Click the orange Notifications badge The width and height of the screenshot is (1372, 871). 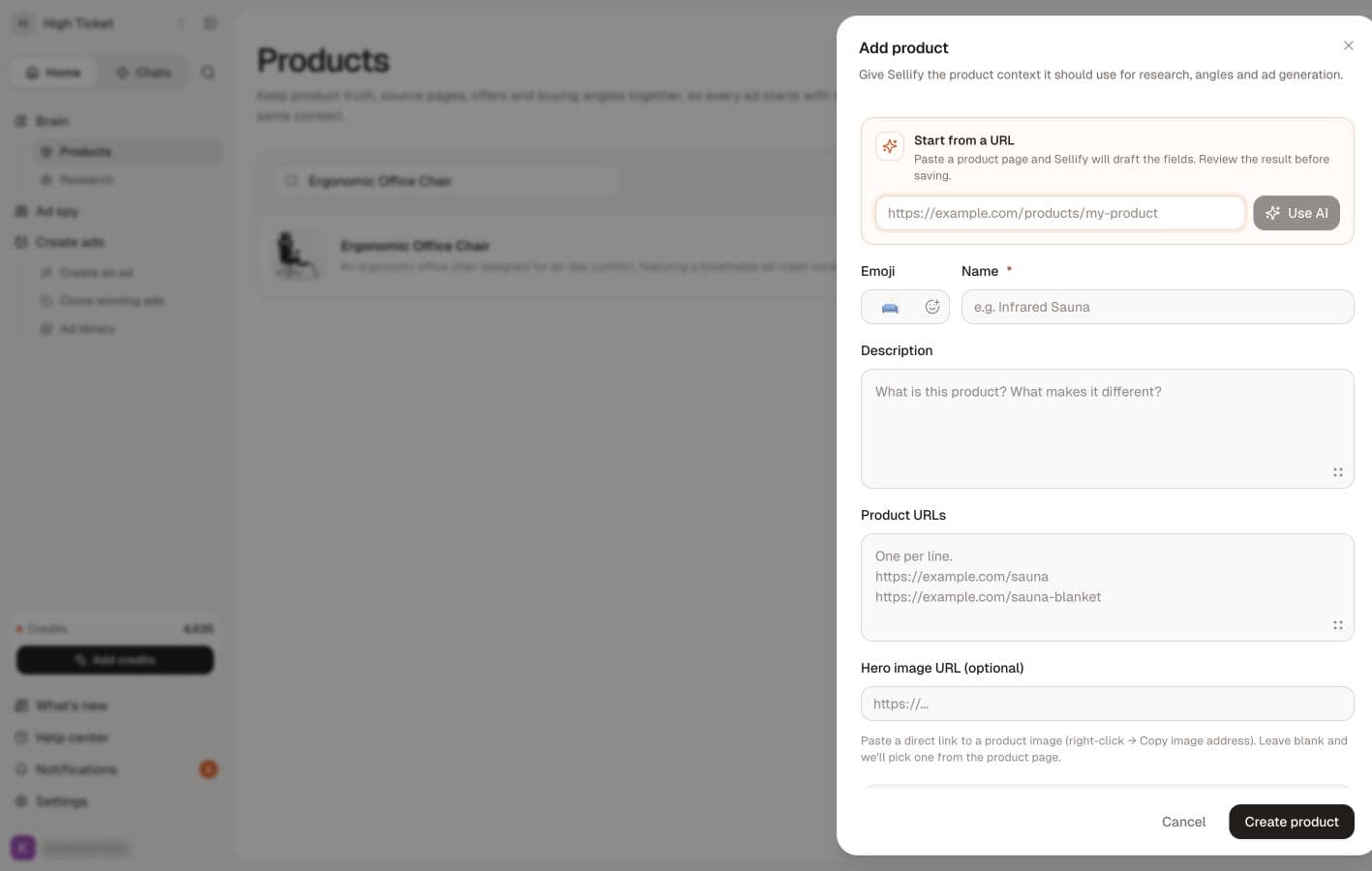pyautogui.click(x=208, y=769)
